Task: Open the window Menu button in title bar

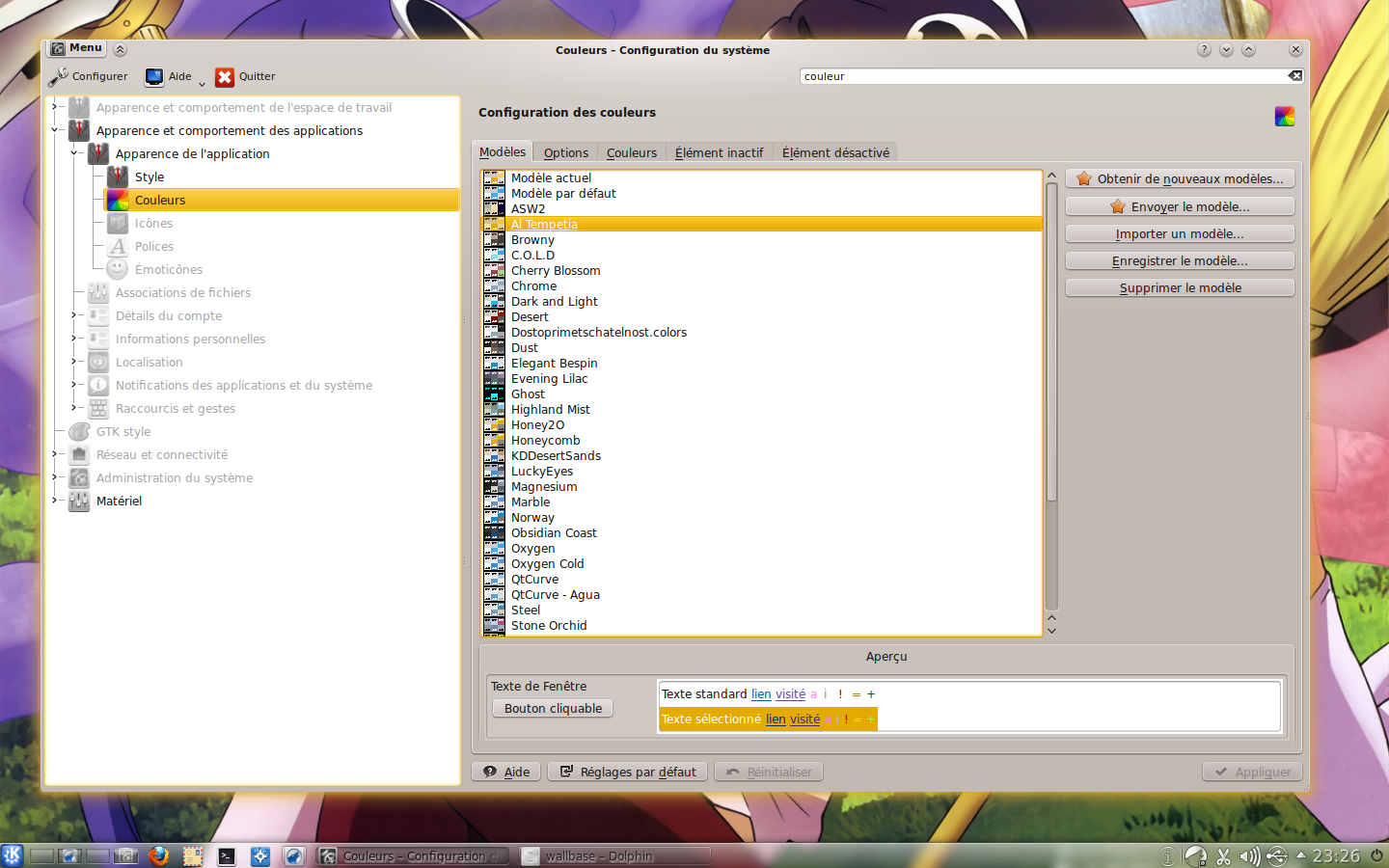Action: coord(77,48)
